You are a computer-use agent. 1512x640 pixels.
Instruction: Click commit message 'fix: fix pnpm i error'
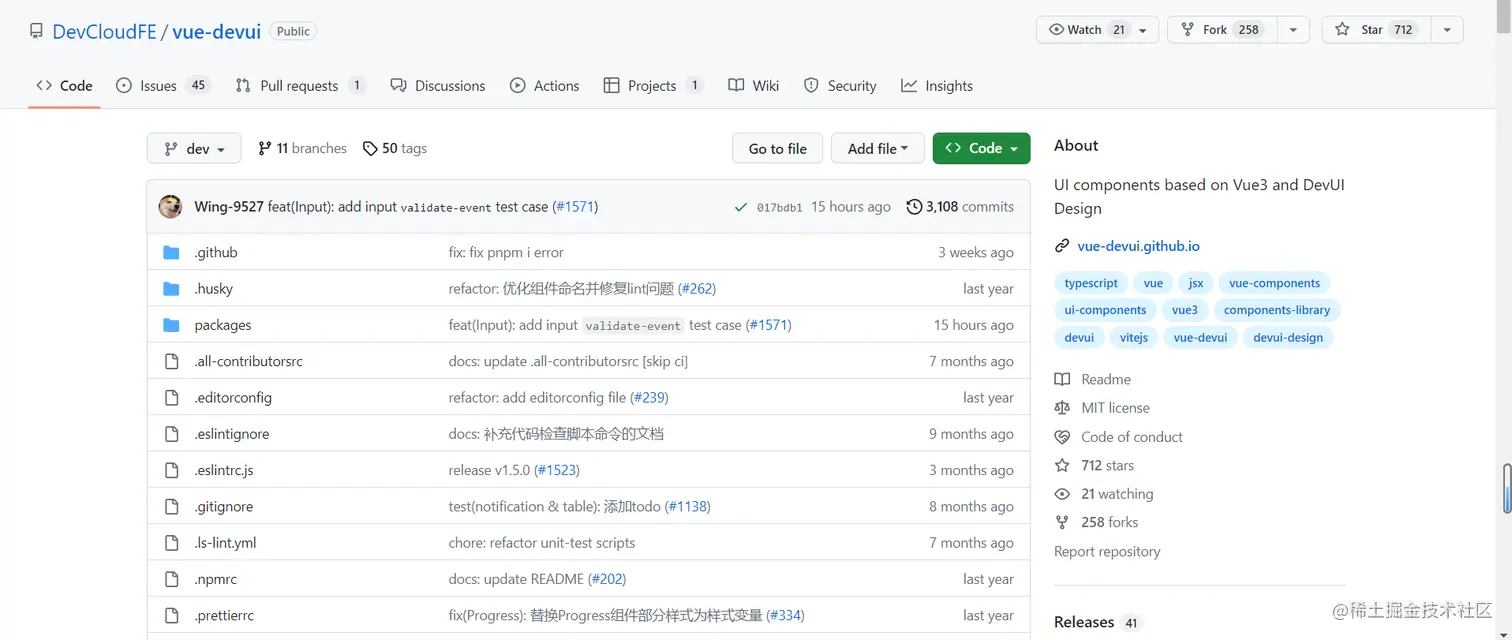[x=506, y=253]
